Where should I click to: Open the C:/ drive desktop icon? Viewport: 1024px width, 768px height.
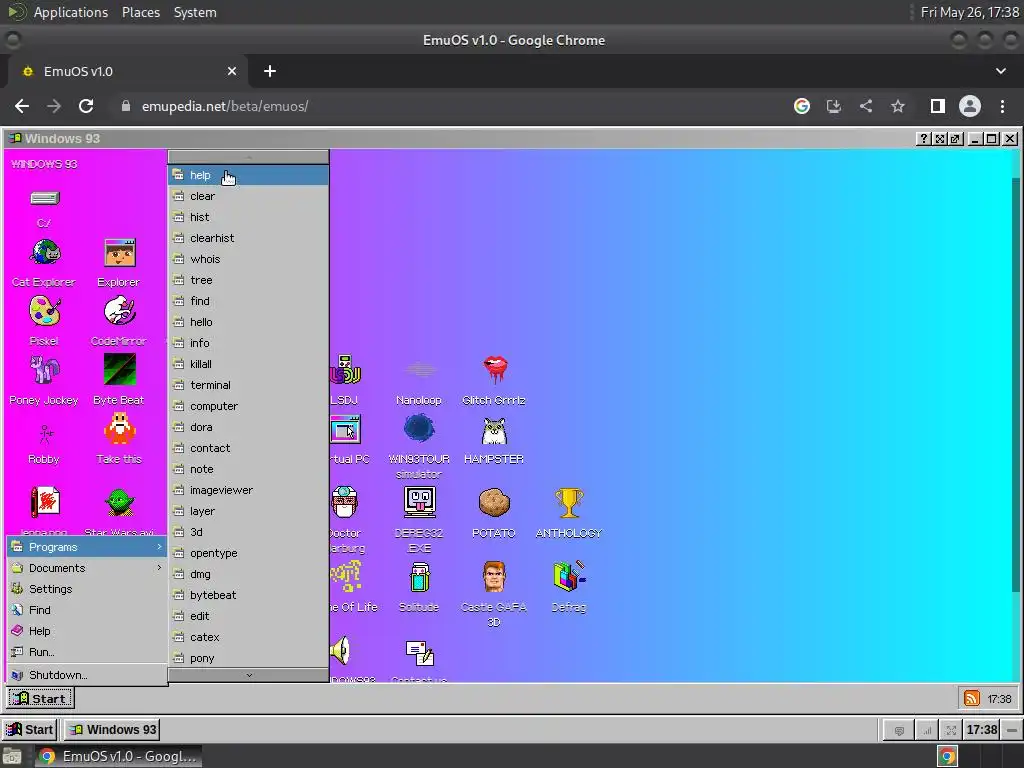tap(44, 199)
